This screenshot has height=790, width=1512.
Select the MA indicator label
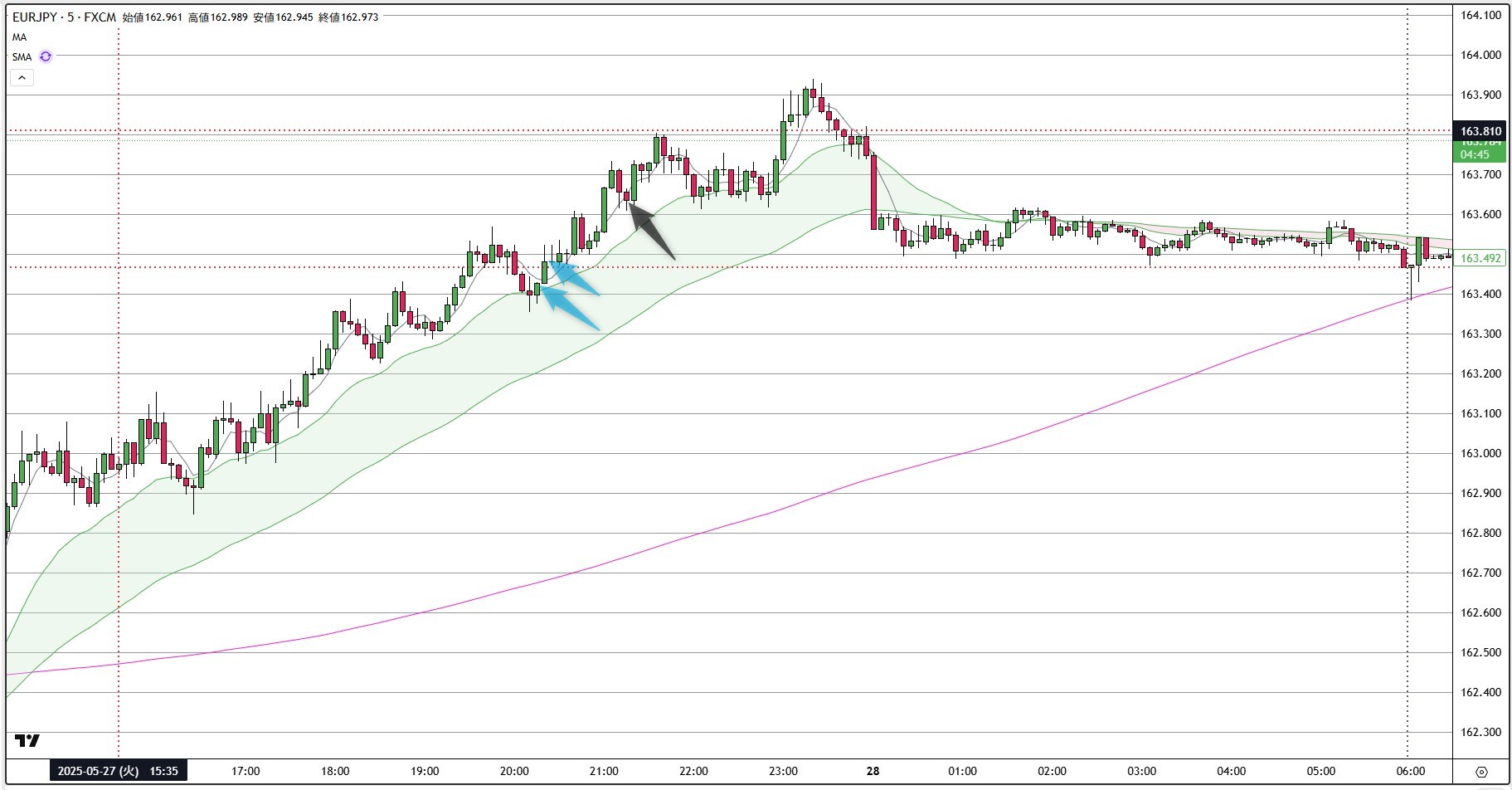click(x=19, y=37)
